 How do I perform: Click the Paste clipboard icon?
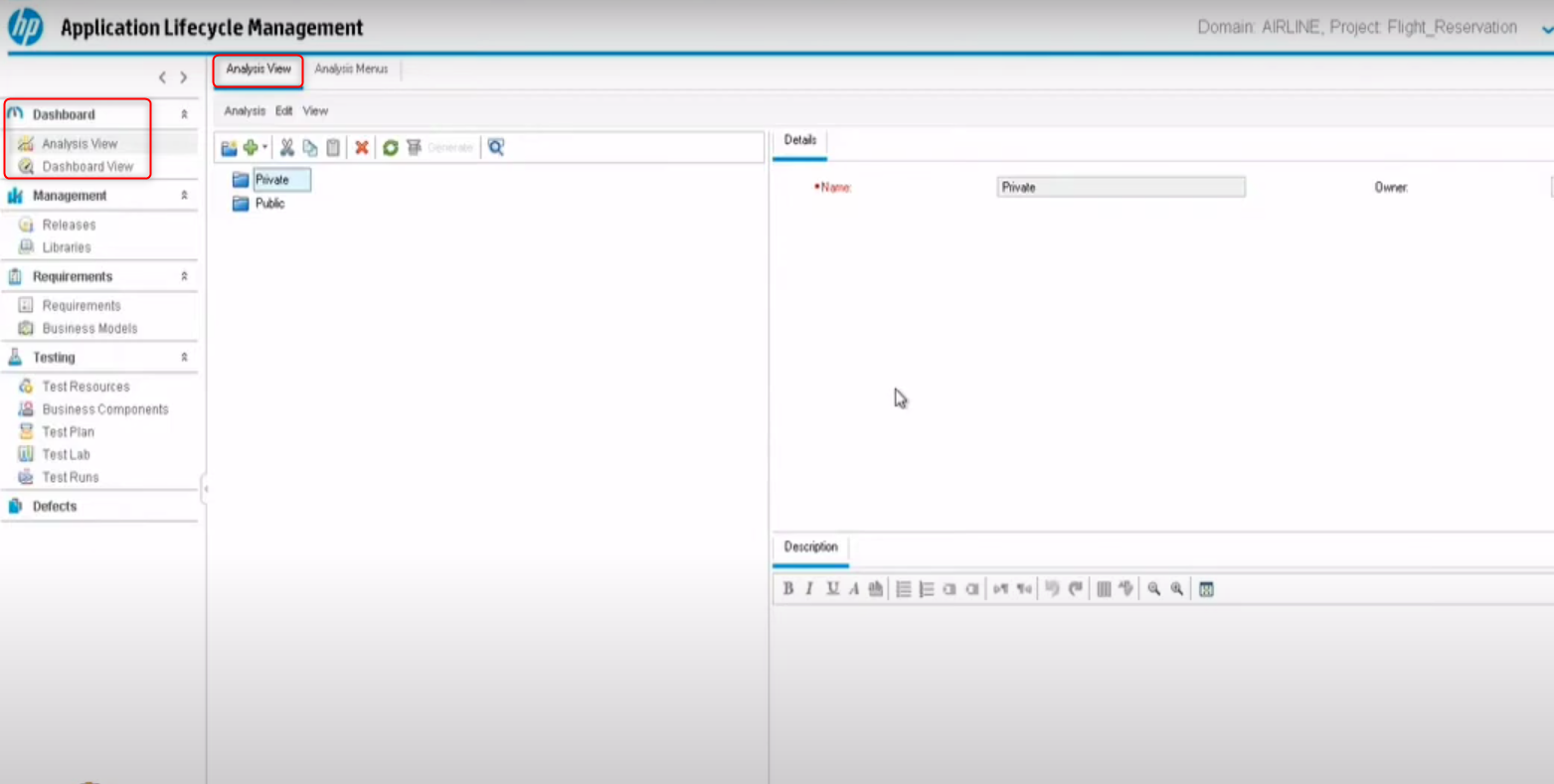click(x=333, y=148)
